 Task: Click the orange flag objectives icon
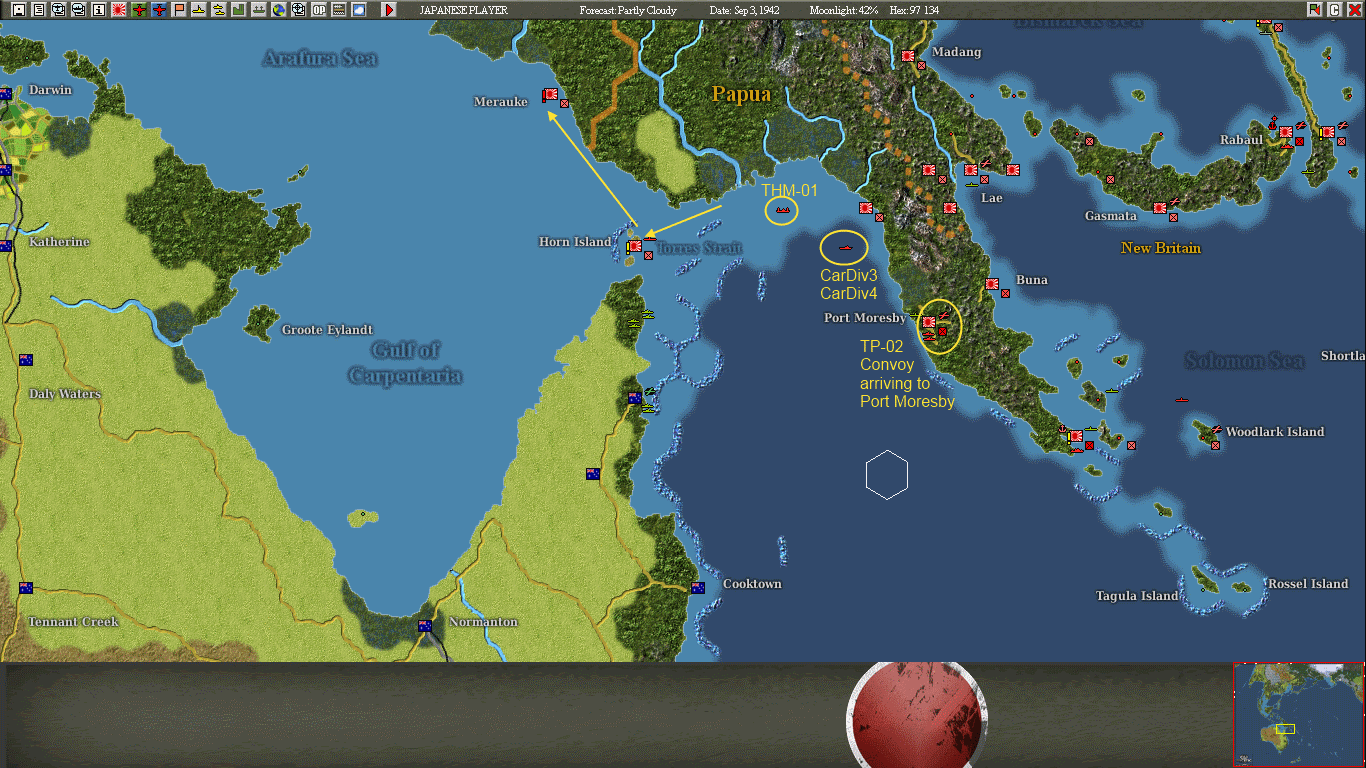point(180,9)
